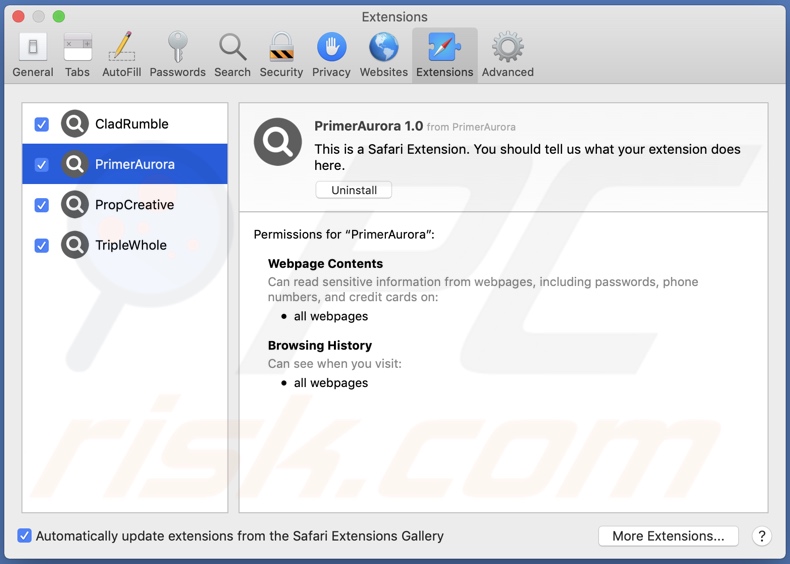Close the Extensions window
The image size is (790, 564).
tap(18, 17)
